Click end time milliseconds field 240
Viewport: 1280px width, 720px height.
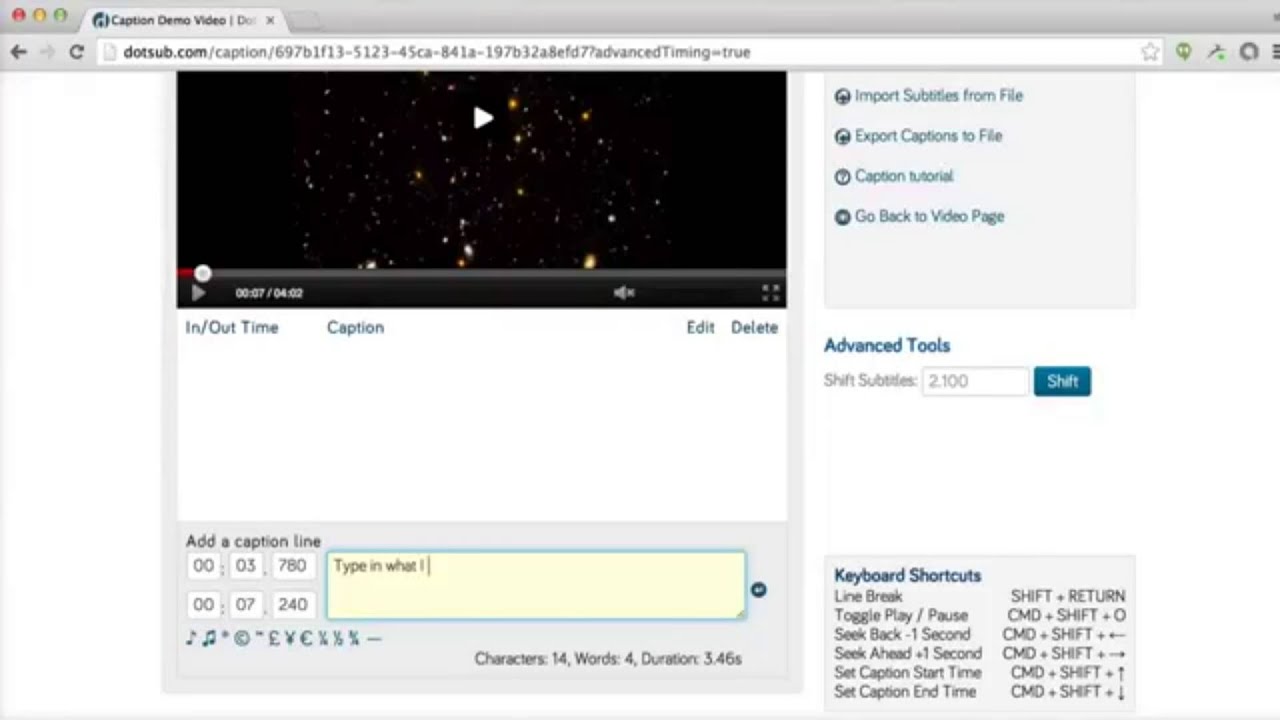click(292, 604)
